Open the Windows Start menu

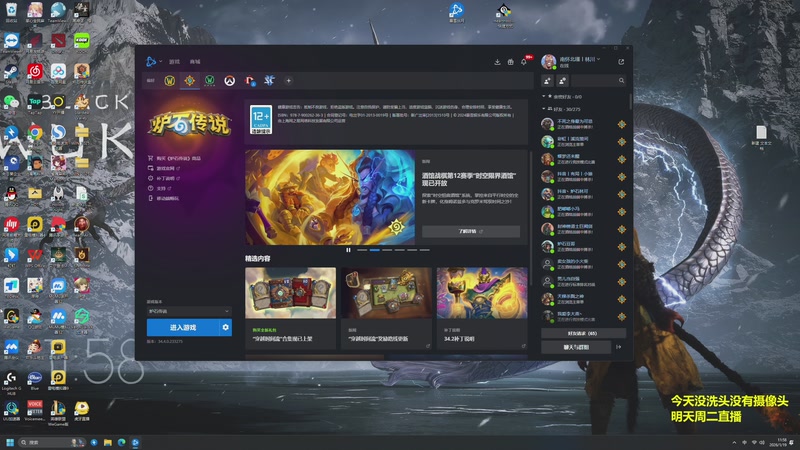coord(10,442)
